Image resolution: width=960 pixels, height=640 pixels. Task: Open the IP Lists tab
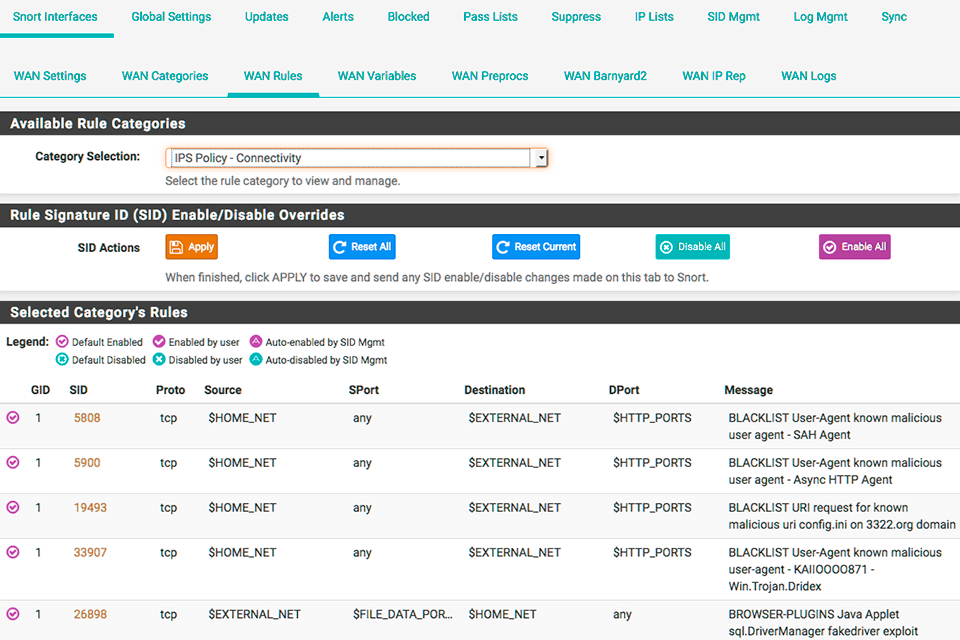[x=654, y=17]
